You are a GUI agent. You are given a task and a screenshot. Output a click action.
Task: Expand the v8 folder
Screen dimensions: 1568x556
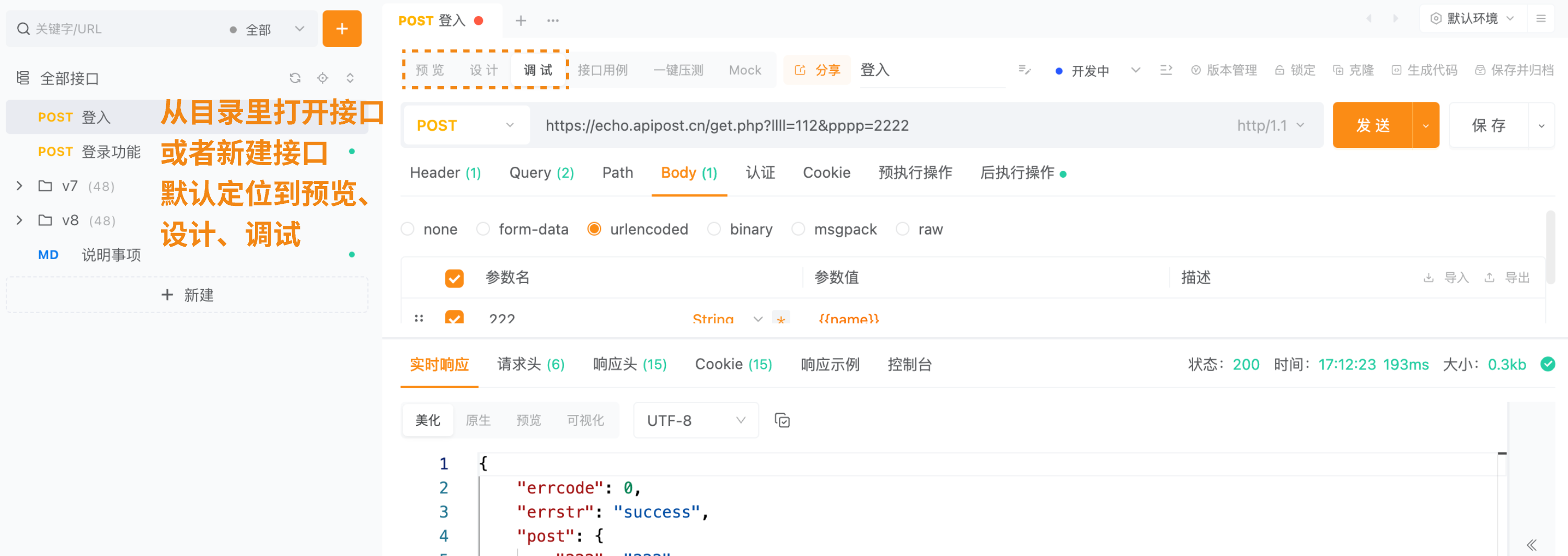19,219
